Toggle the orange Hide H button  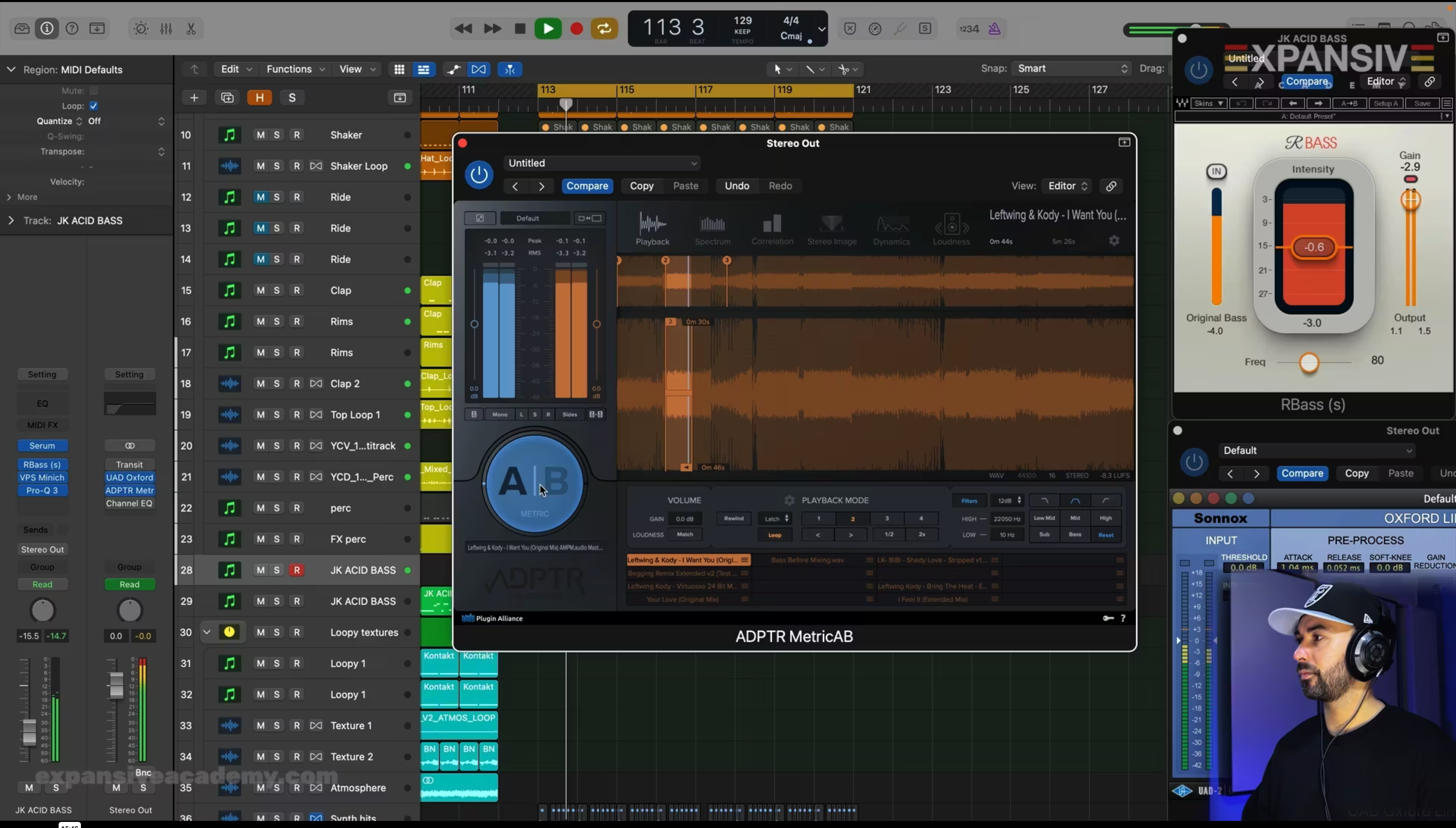tap(259, 98)
